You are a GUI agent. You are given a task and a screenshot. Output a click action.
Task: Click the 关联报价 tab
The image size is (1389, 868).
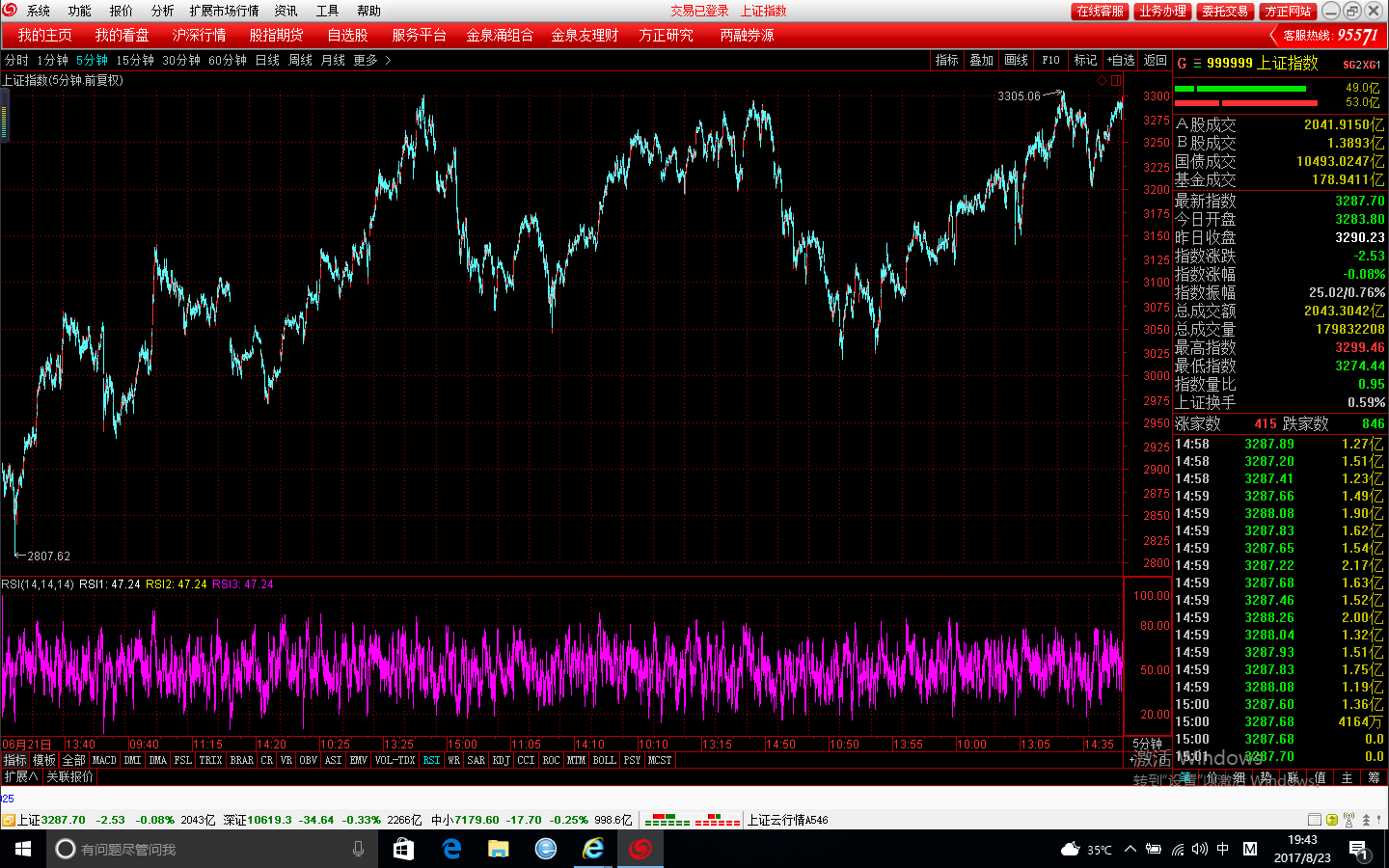click(70, 776)
